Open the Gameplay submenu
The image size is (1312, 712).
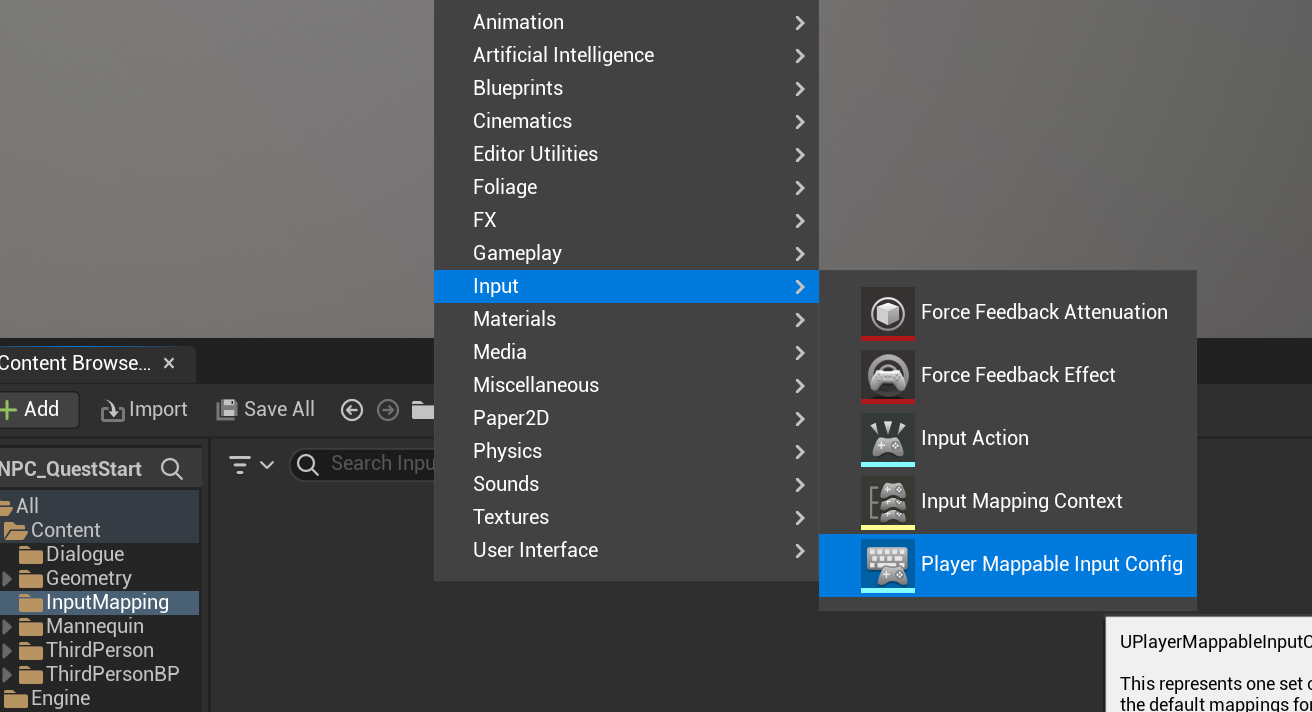click(626, 253)
